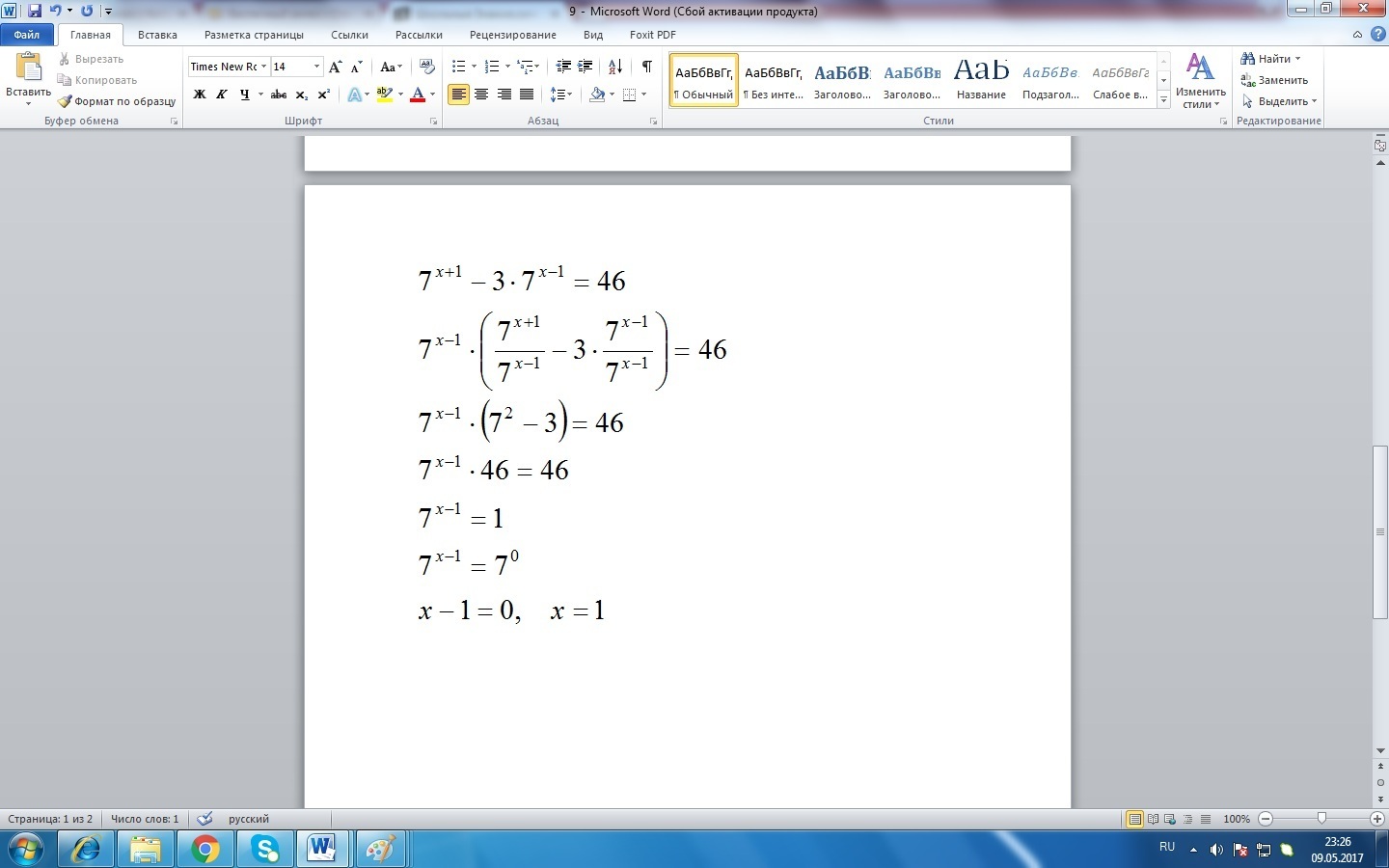Open Paint from the taskbar
Viewport: 1389px width, 868px height.
tap(381, 849)
